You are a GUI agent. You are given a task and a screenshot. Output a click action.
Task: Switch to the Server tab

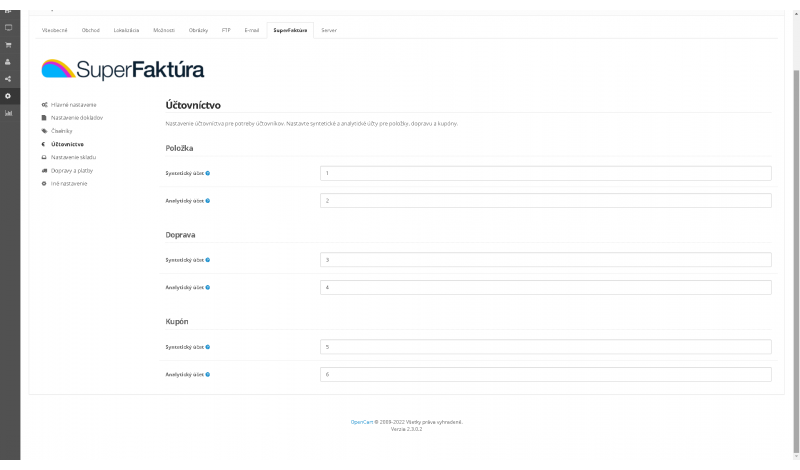(x=329, y=30)
